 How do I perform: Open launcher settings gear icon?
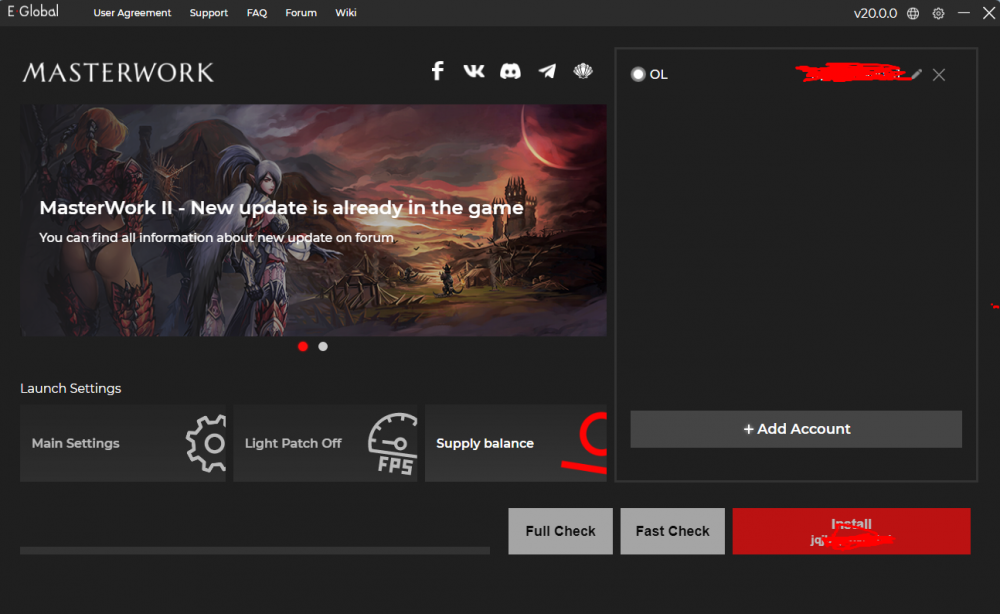[x=938, y=13]
